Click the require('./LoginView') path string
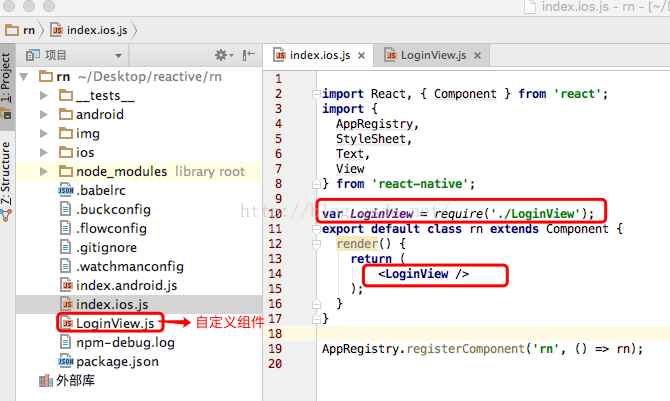This screenshot has height=401, width=670. coord(536,214)
